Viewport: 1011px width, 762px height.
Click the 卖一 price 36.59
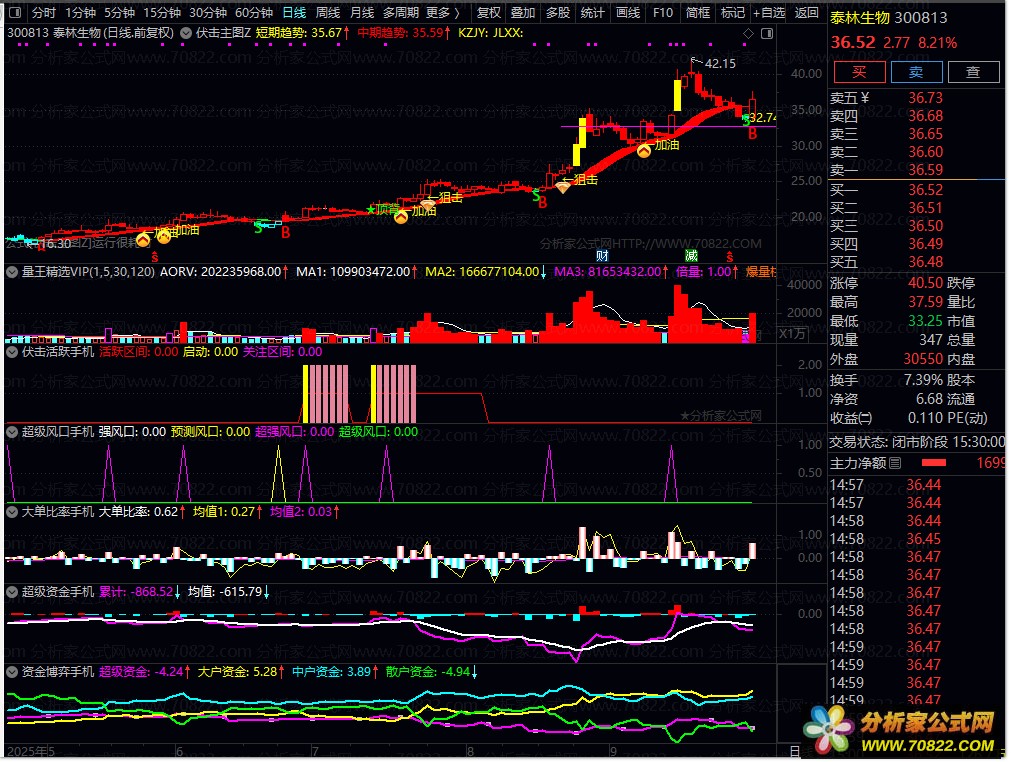click(x=925, y=170)
